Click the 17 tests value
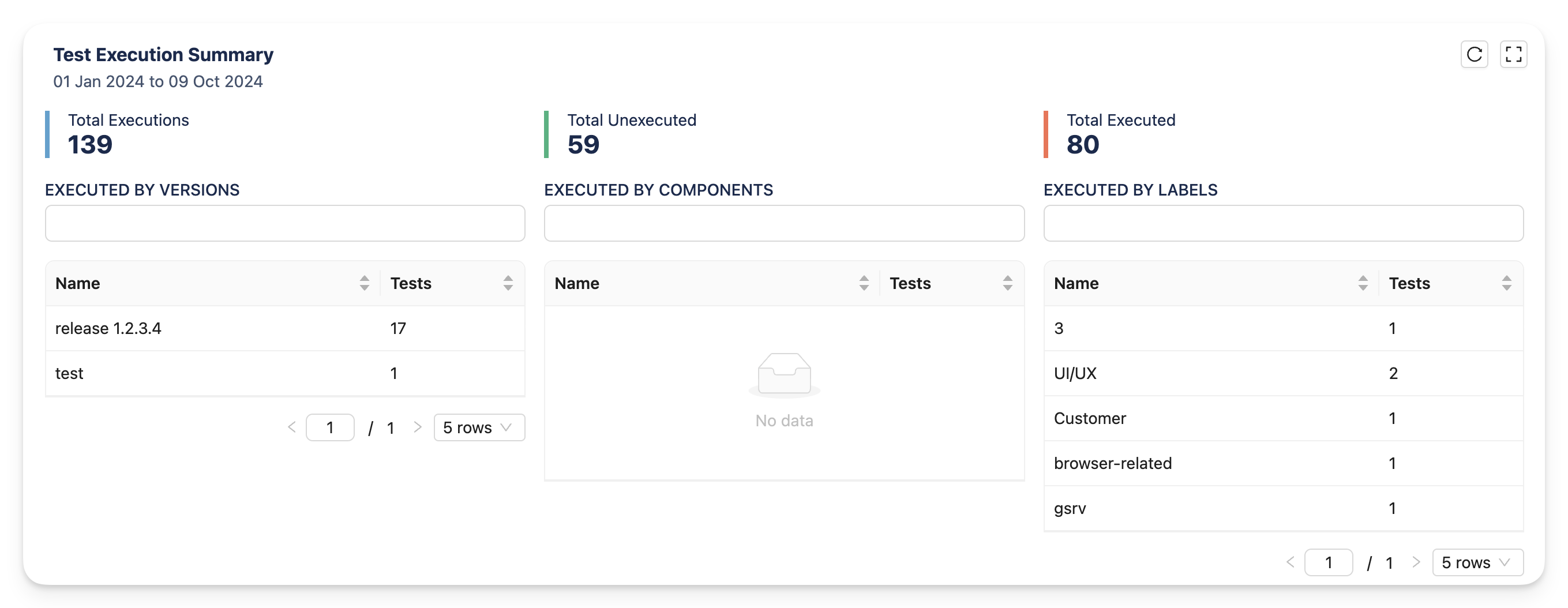Image resolution: width=1568 pixels, height=608 pixels. (398, 329)
